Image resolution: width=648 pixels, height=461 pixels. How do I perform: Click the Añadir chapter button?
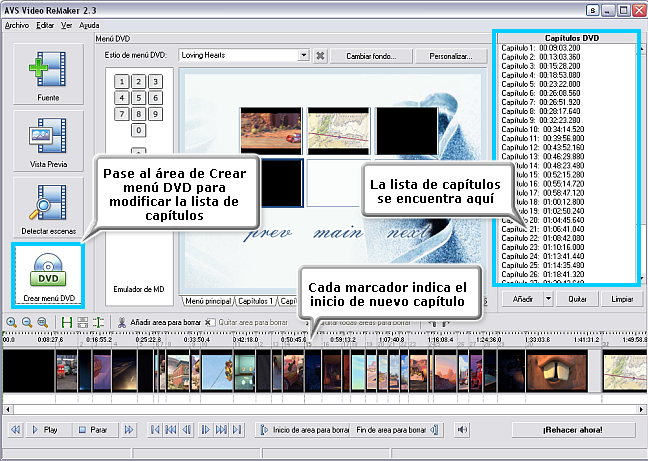click(x=523, y=298)
